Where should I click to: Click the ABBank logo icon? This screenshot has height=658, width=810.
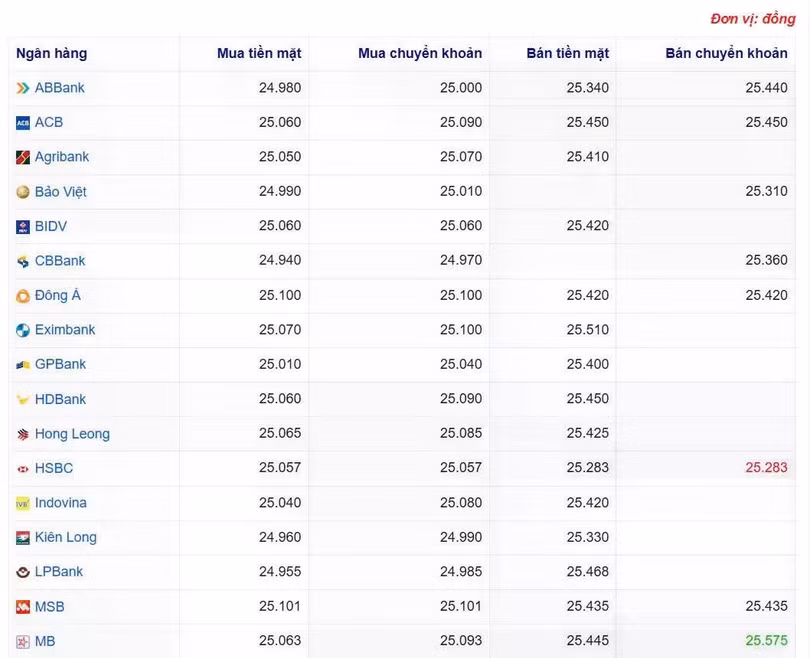[x=23, y=88]
